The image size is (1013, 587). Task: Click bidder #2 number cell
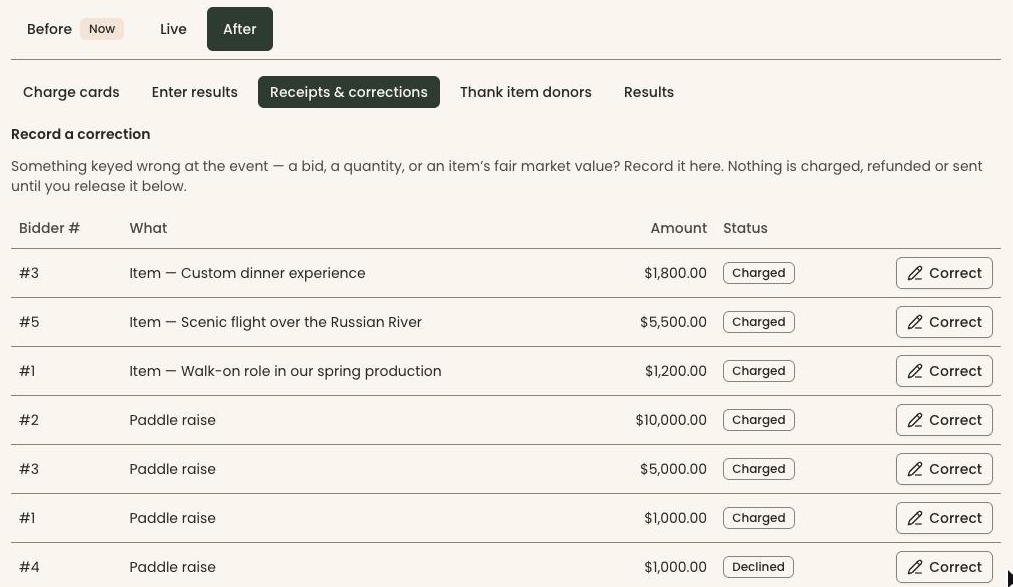click(29, 420)
